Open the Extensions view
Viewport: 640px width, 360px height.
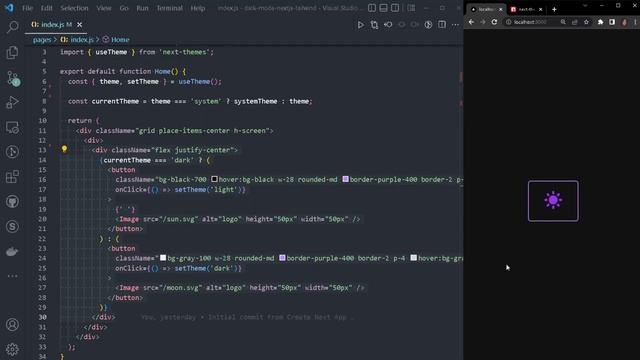coord(12,177)
